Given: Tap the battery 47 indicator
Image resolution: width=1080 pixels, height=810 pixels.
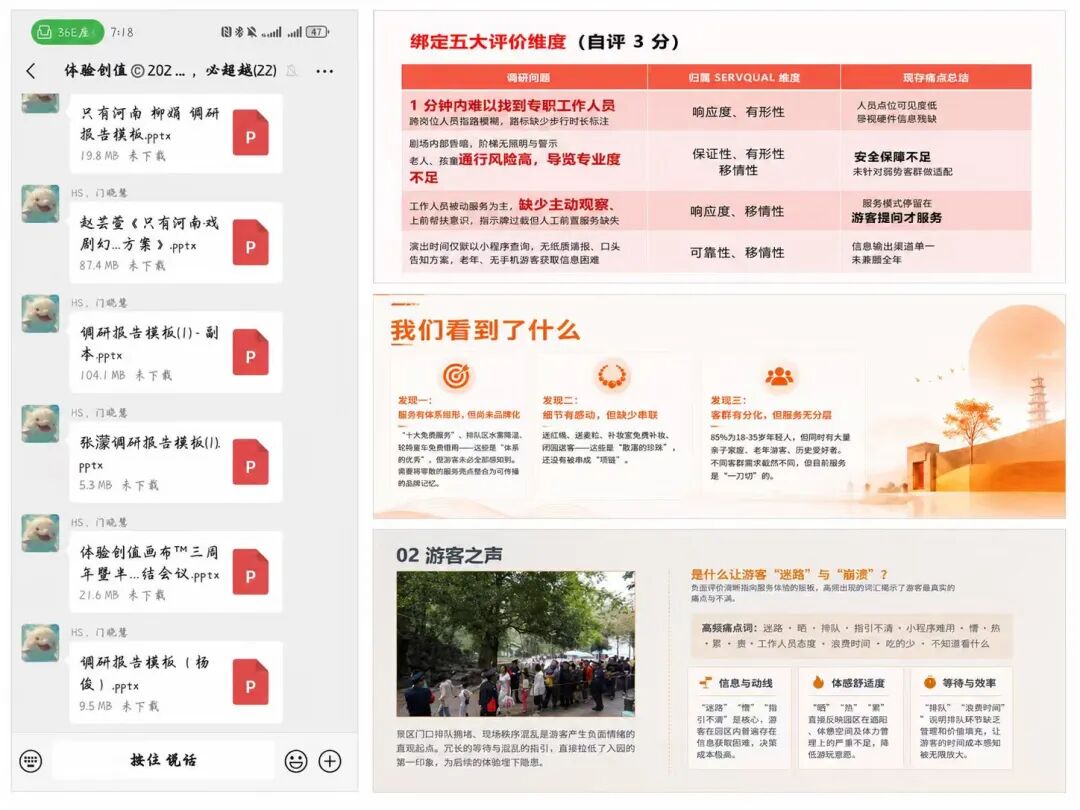Looking at the screenshot, I should tap(317, 32).
